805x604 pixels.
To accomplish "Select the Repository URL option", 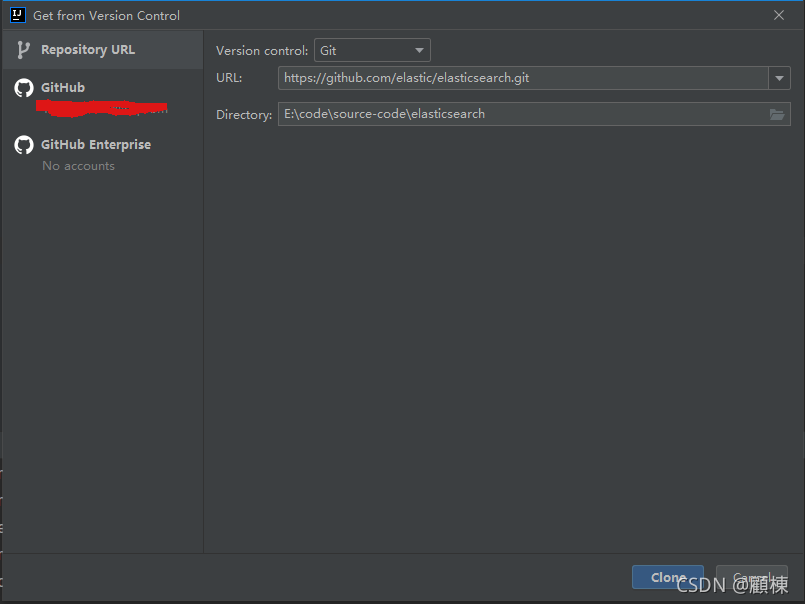I will (x=103, y=50).
